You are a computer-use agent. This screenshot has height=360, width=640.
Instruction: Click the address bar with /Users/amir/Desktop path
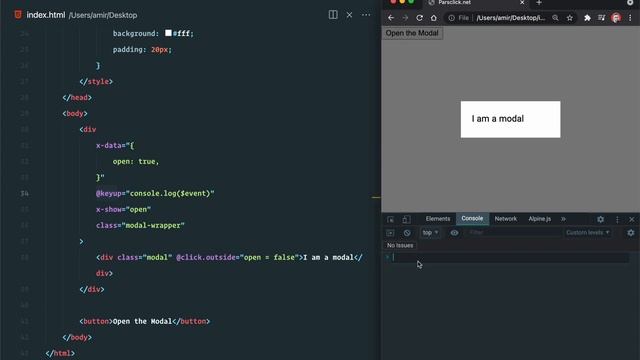tap(511, 18)
